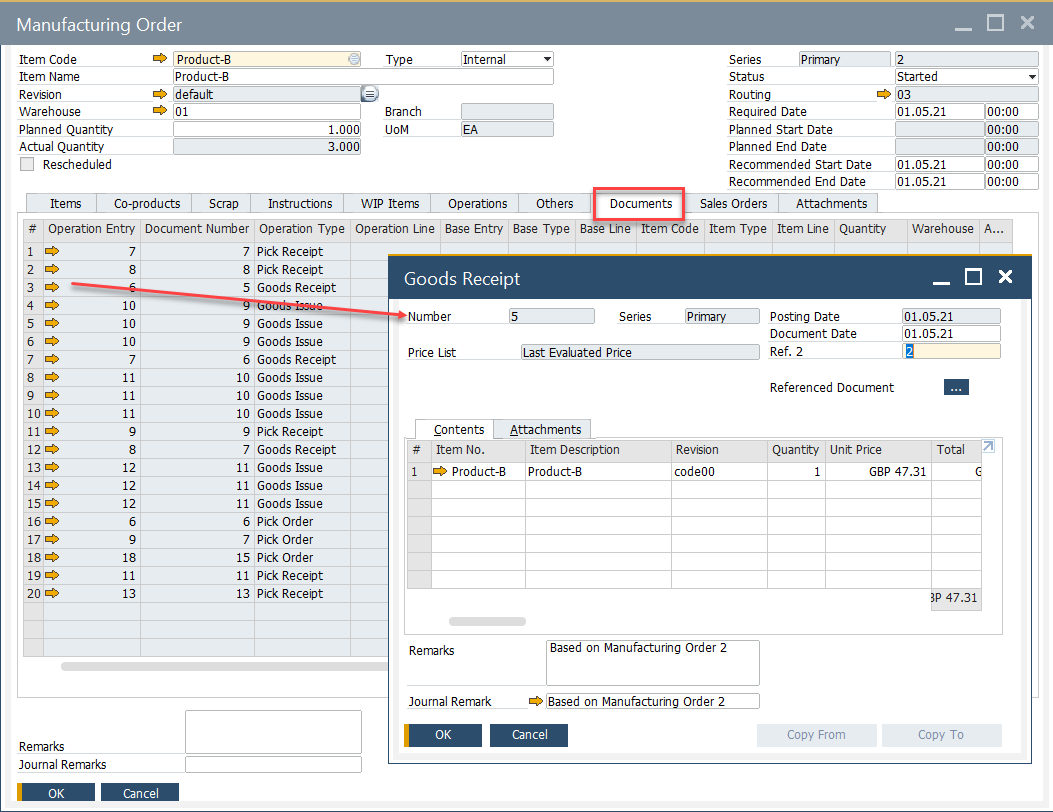Click the Referenced Document browse button
The height and width of the screenshot is (812, 1053).
[956, 387]
